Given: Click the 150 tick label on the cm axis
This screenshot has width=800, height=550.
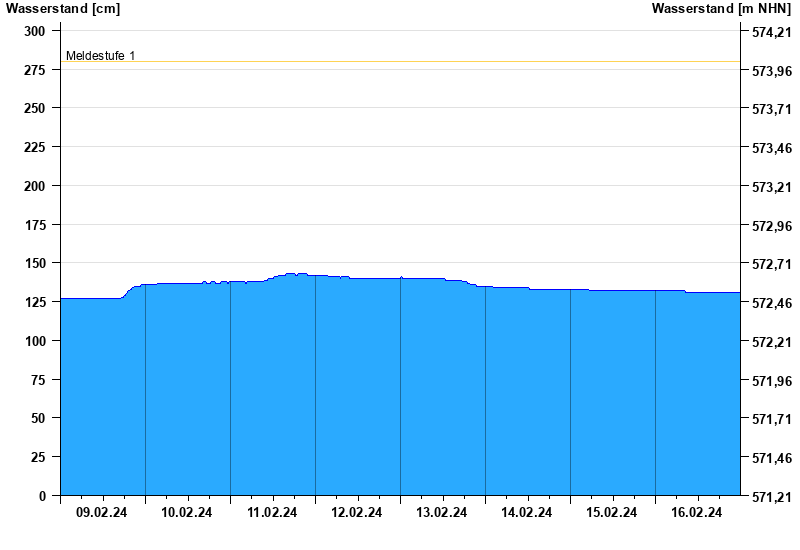Looking at the screenshot, I should click(x=35, y=263).
